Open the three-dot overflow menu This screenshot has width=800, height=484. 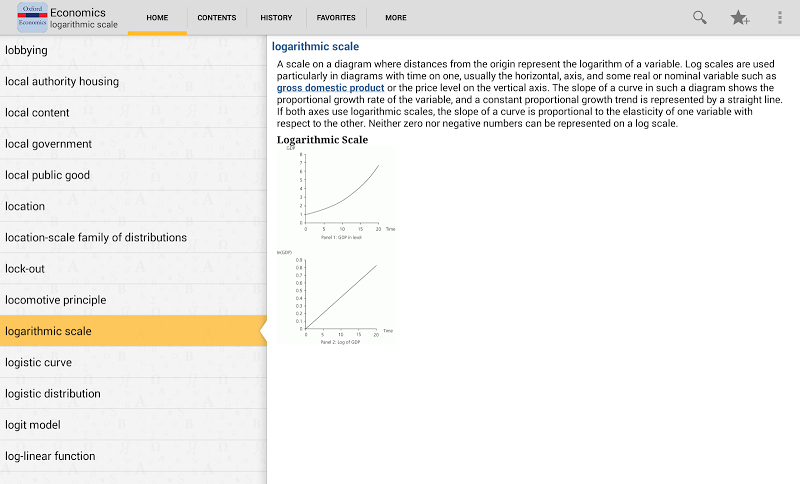(x=780, y=17)
